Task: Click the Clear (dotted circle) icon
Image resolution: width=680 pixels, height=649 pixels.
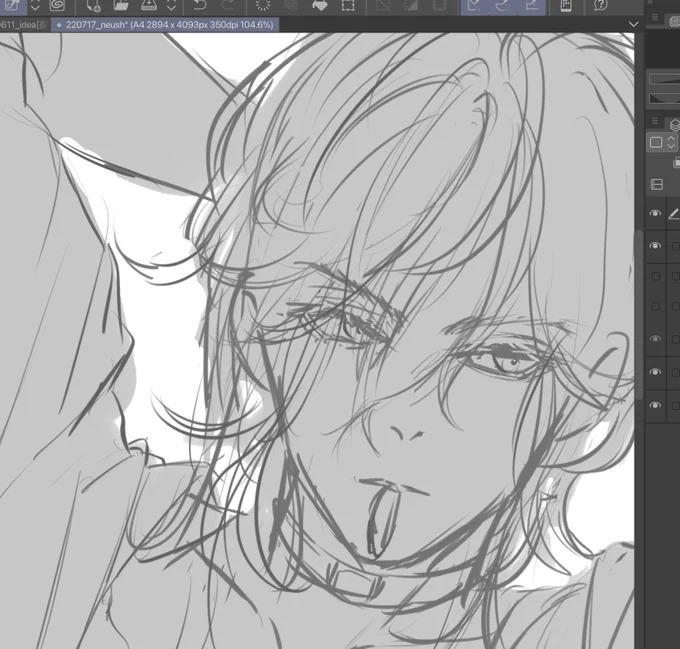Action: point(263,5)
